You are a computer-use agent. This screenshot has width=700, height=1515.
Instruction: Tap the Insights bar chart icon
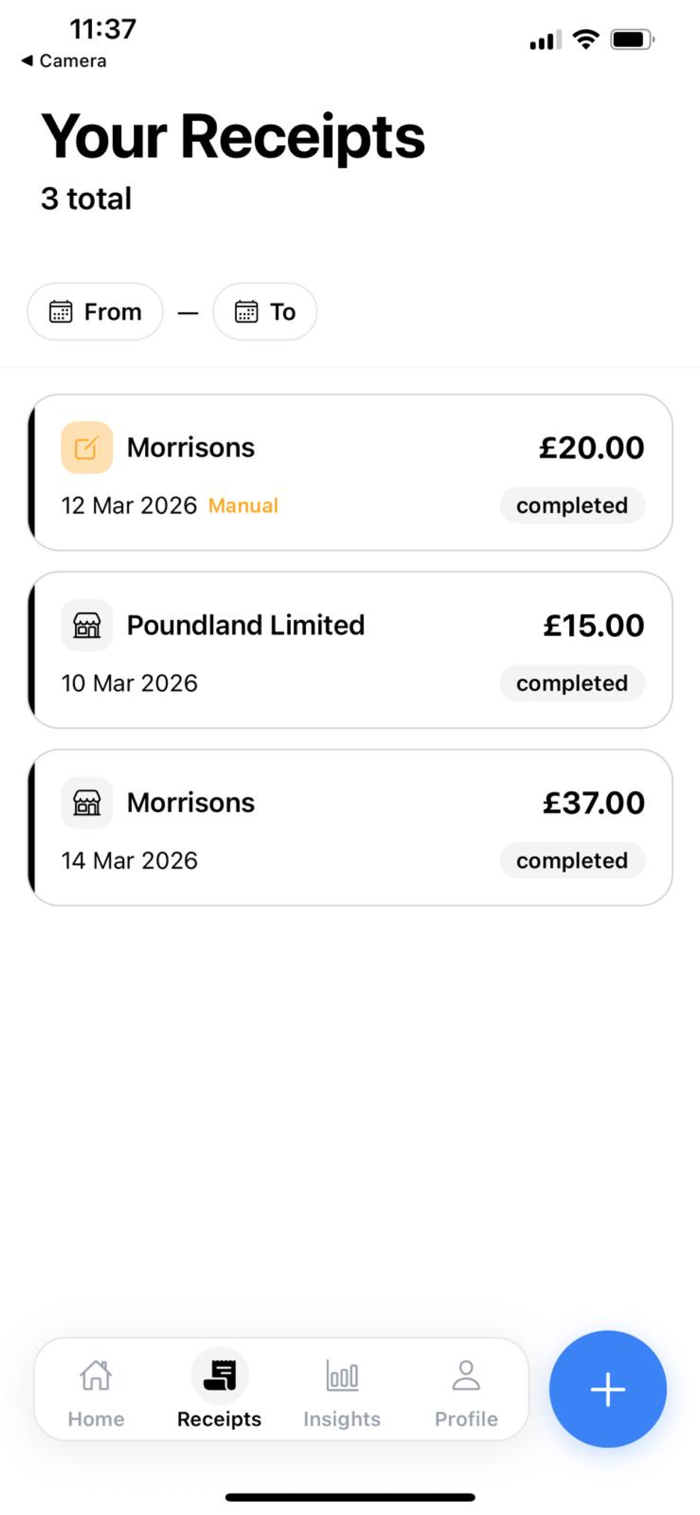(342, 1376)
